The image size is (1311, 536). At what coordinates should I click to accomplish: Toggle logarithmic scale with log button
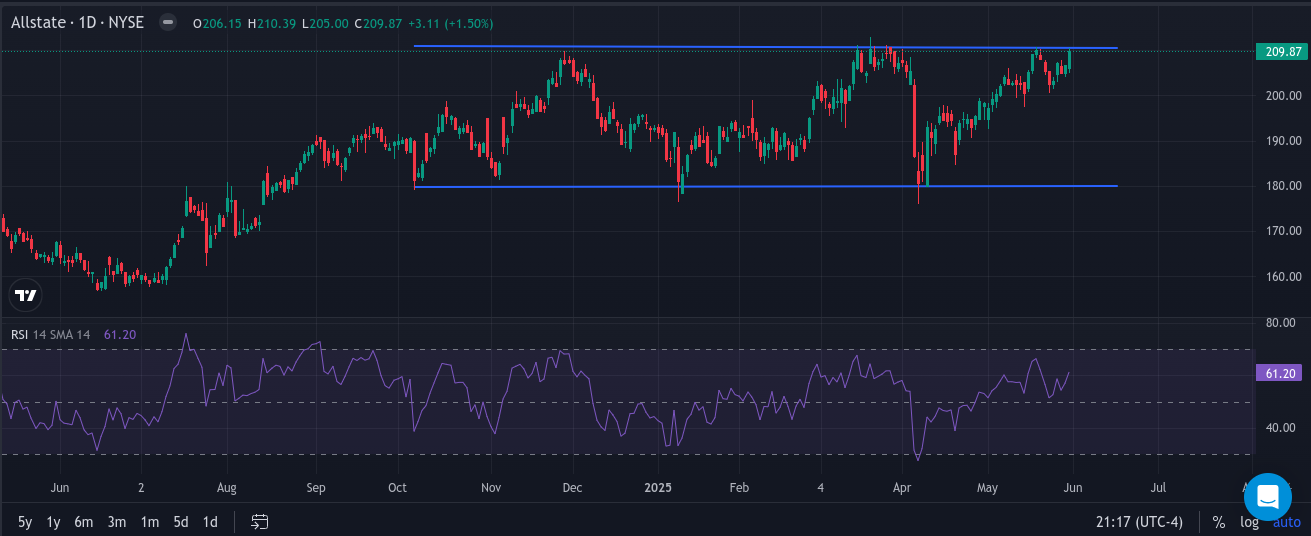[1249, 521]
